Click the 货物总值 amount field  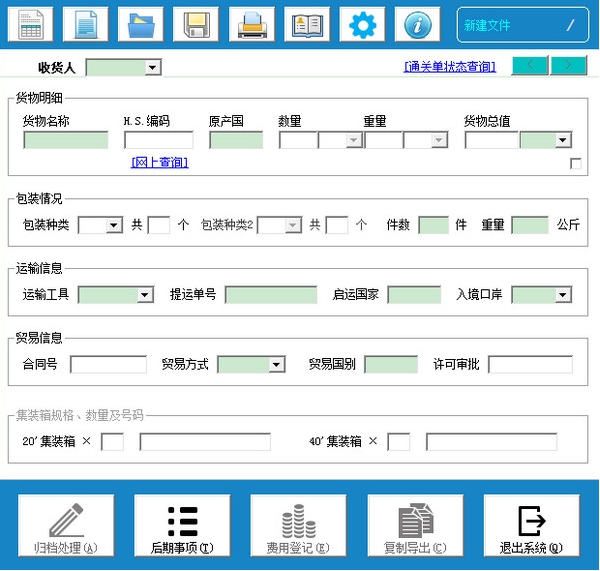click(x=492, y=140)
